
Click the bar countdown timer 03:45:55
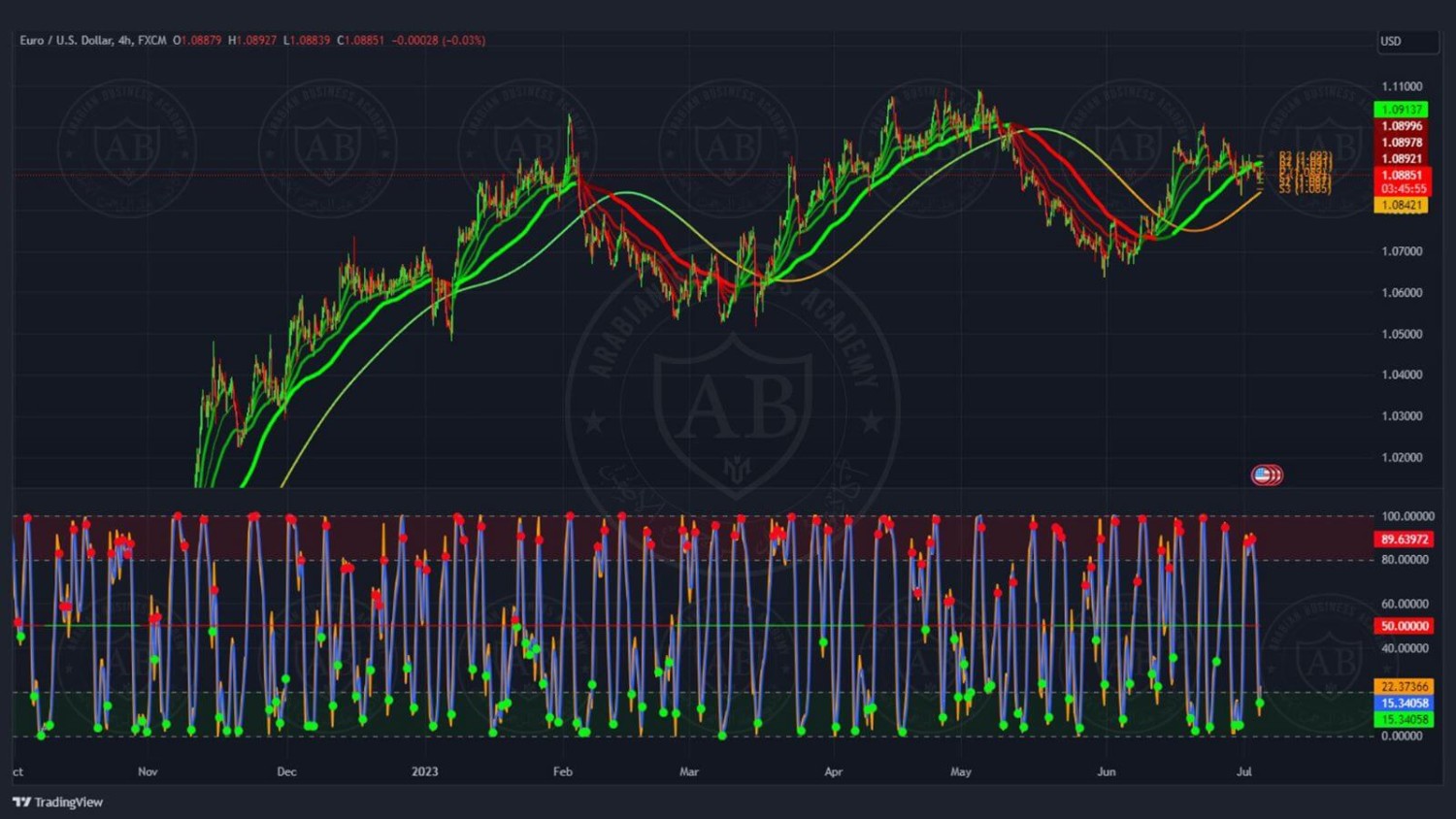point(1402,189)
